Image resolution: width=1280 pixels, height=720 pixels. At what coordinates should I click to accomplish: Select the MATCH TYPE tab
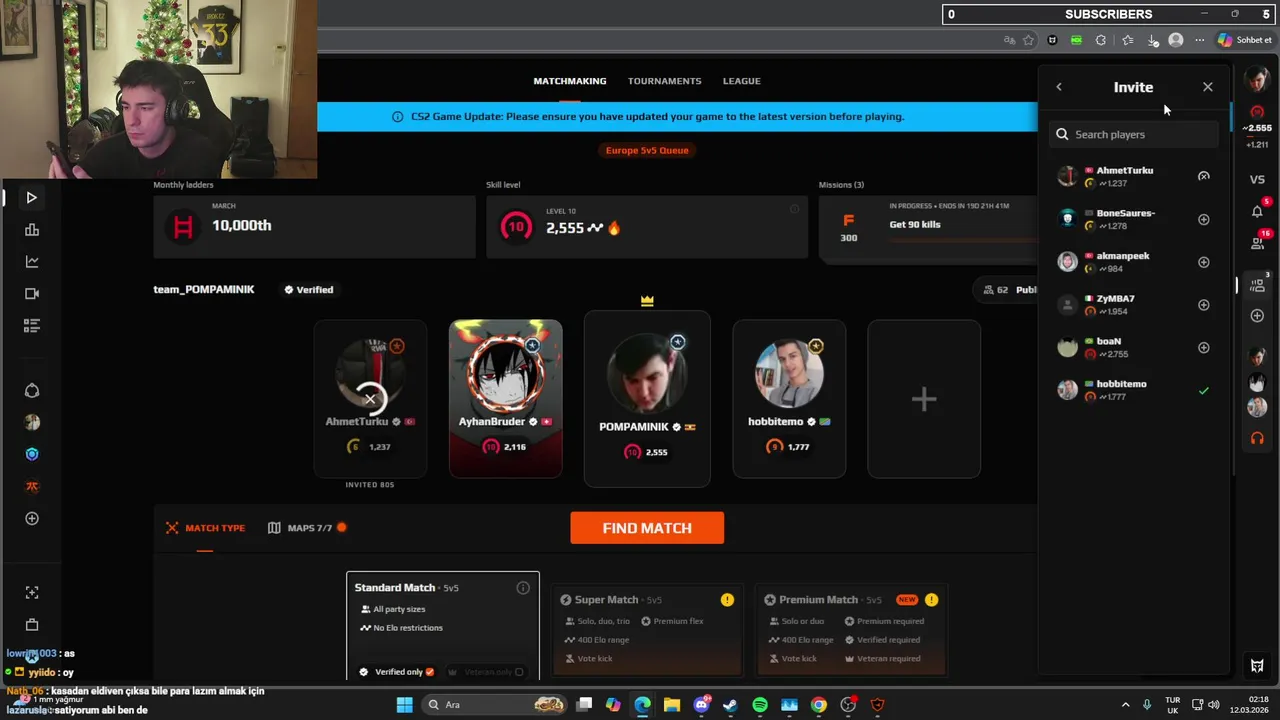click(205, 528)
